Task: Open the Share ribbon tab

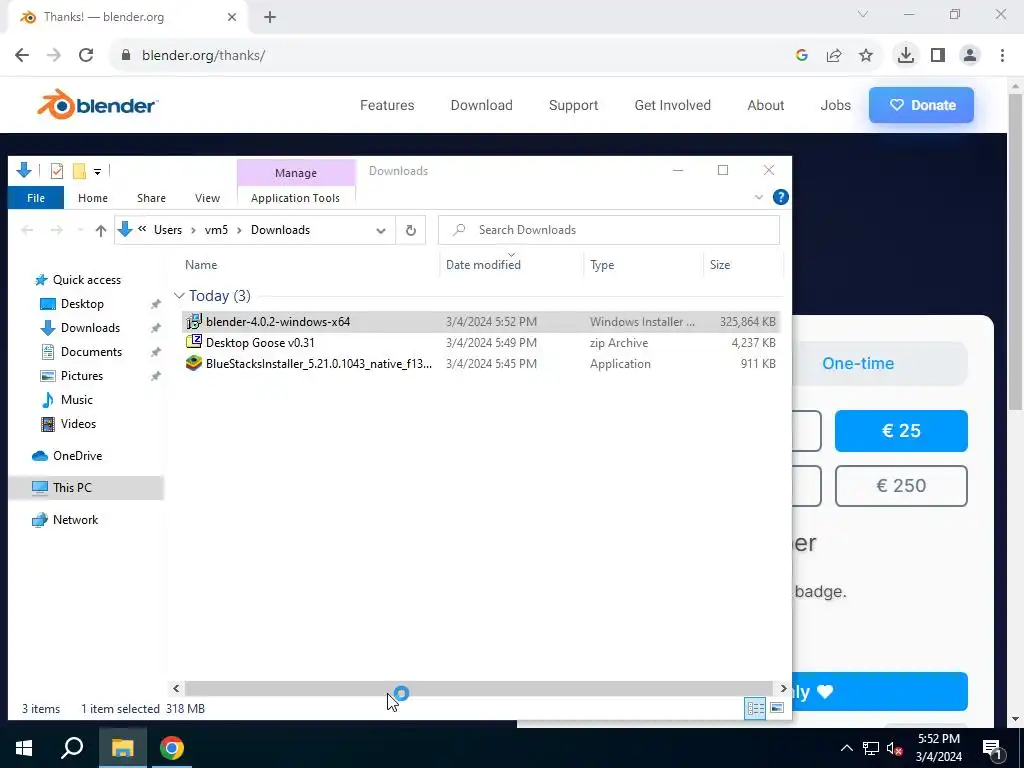Action: [152, 198]
